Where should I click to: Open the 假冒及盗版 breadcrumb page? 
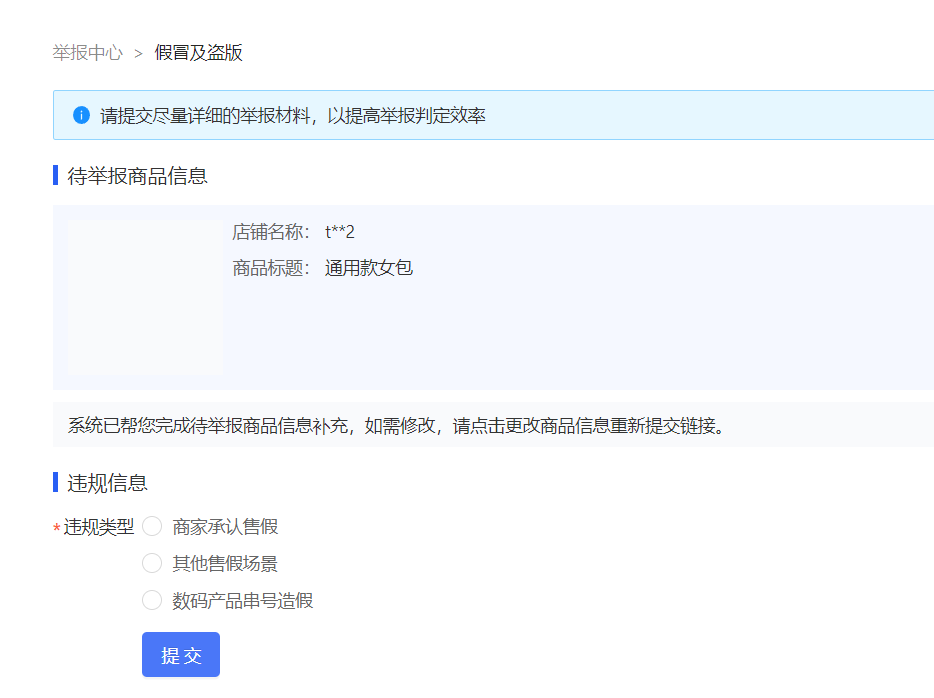(199, 53)
